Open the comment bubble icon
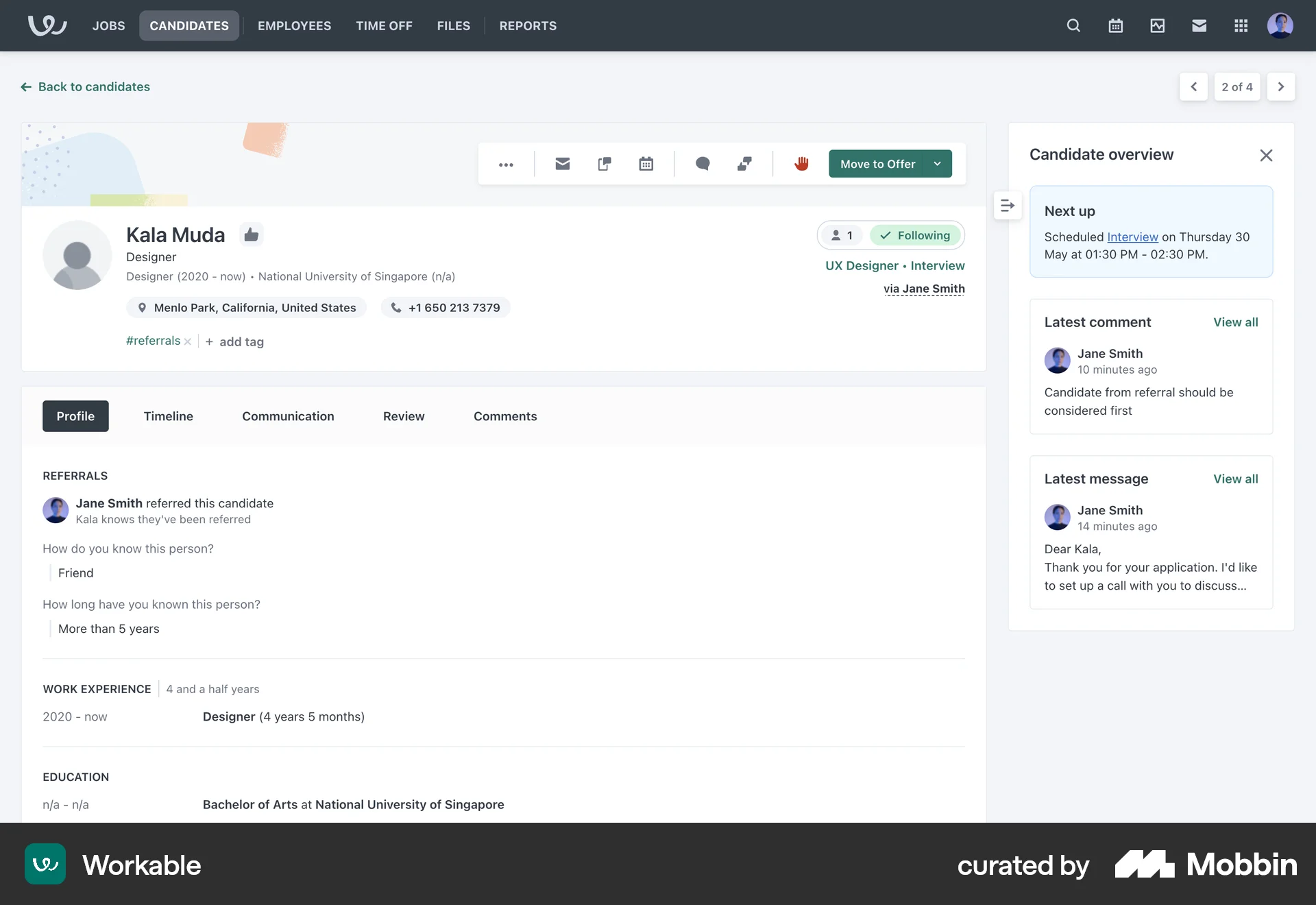 click(x=702, y=164)
